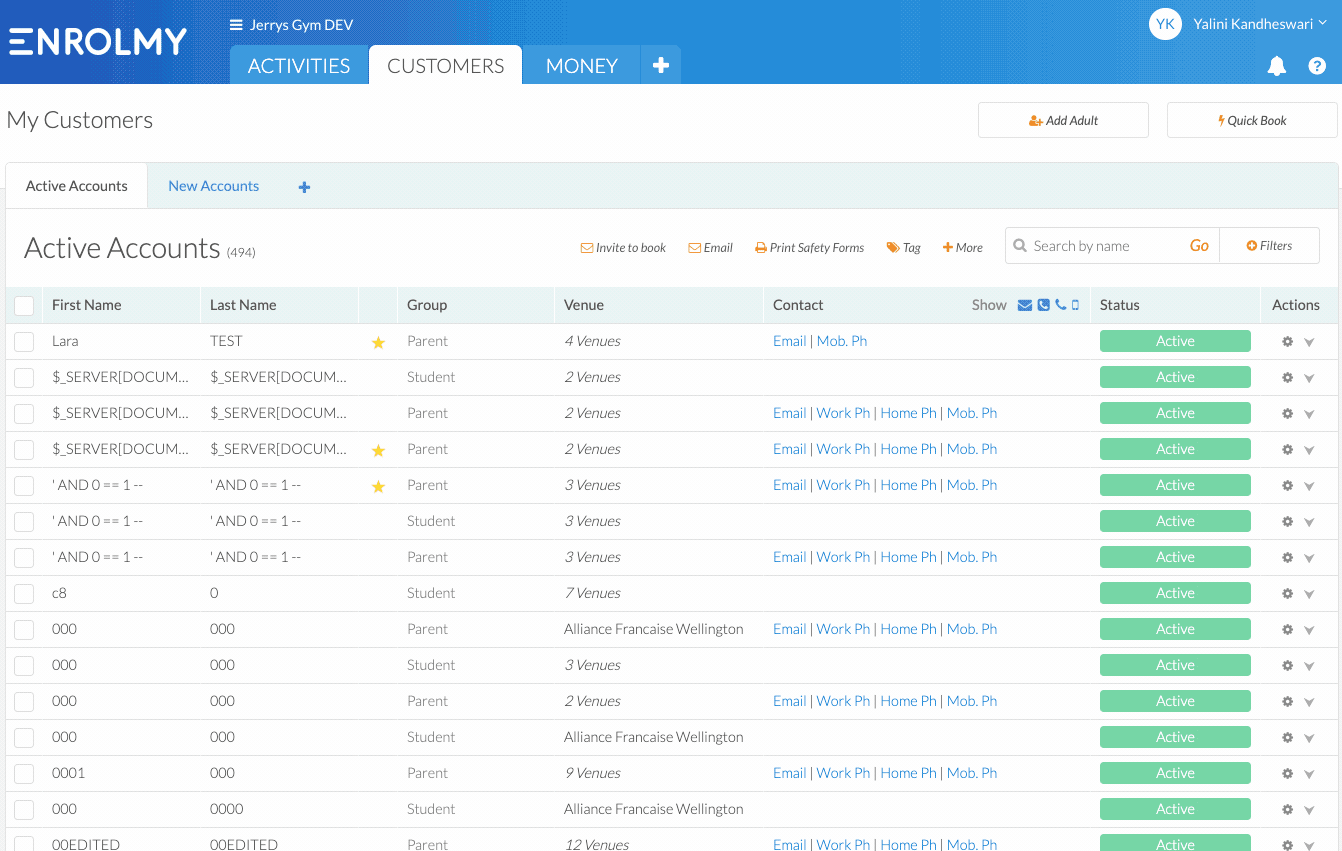Open the notifications bell icon
1342x851 pixels.
tap(1277, 66)
